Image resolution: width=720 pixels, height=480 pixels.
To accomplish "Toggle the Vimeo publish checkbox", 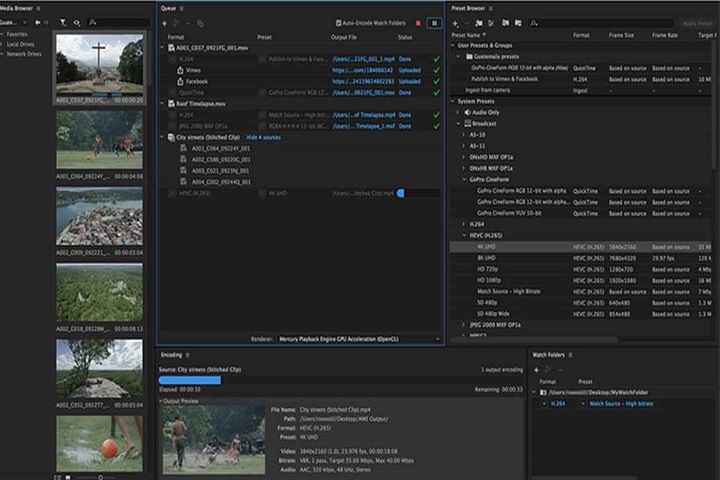I will 178,70.
